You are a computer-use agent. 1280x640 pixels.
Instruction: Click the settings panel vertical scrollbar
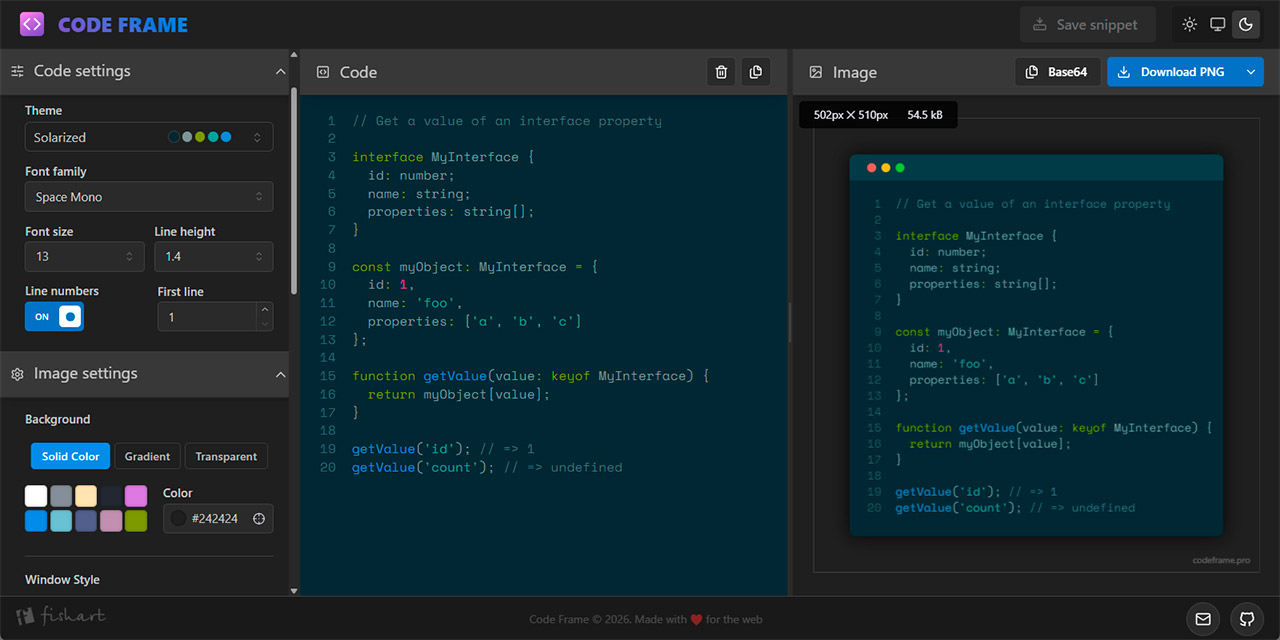293,190
